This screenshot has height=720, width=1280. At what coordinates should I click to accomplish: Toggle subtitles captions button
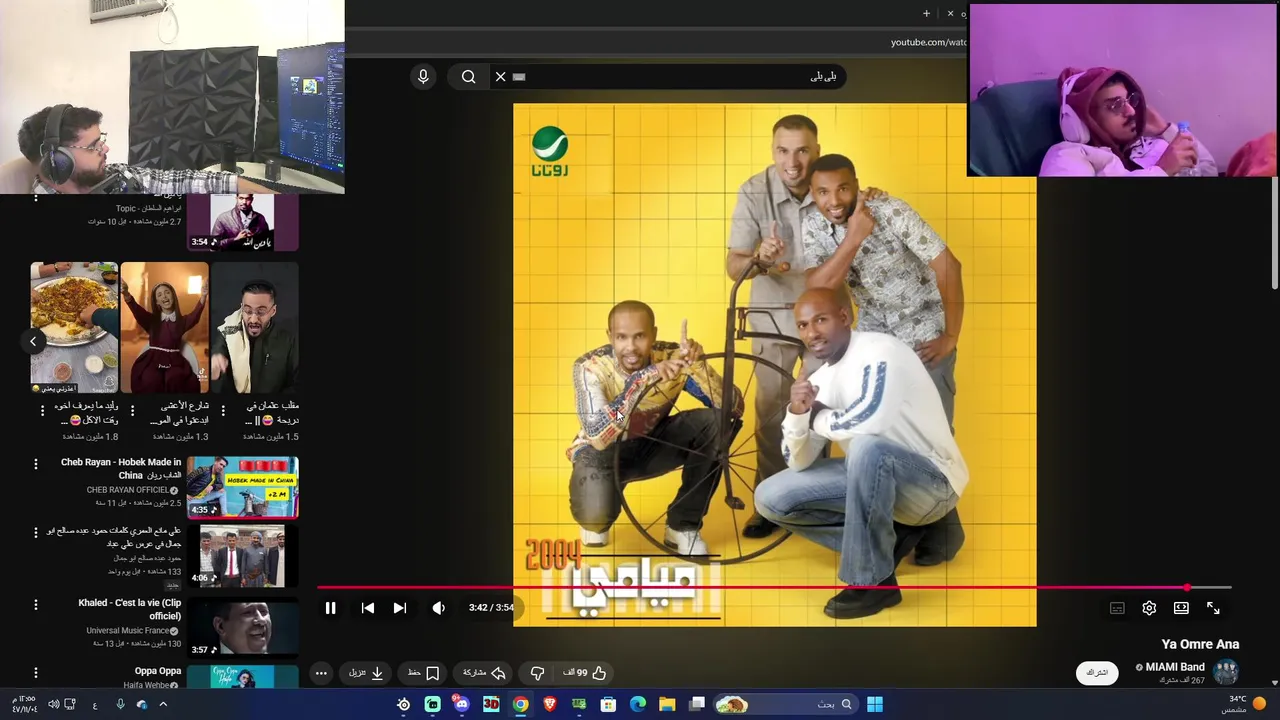click(1117, 608)
